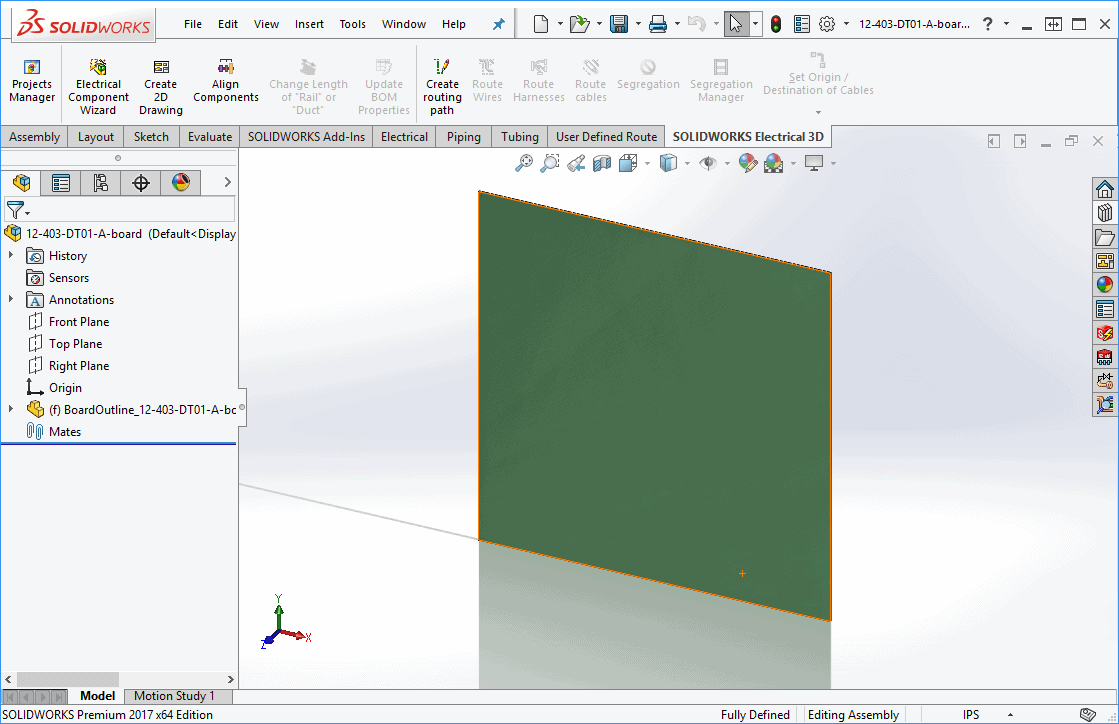Click the rebuild traffic light icon
Screen dimensions: 1119x724
[x=776, y=24]
